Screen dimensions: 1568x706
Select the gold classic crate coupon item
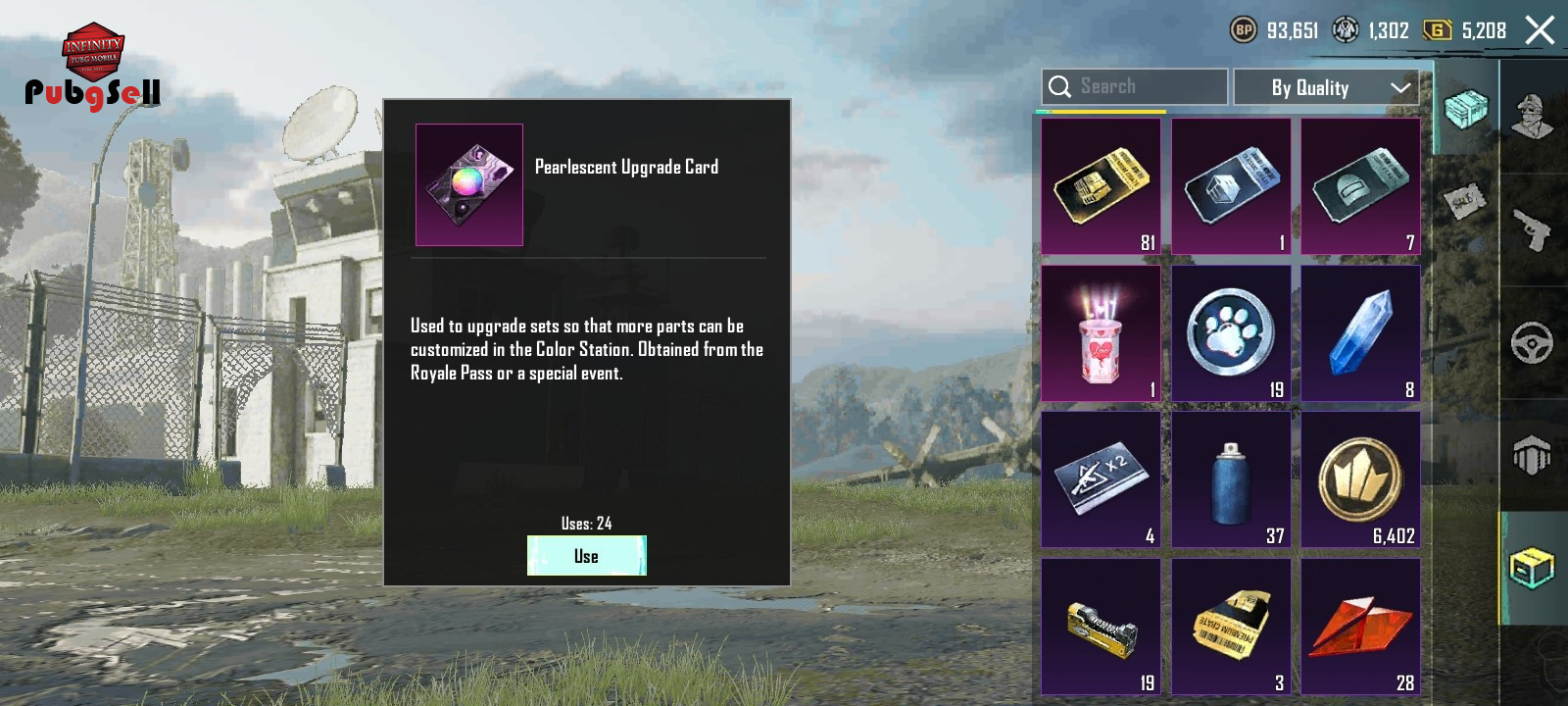pyautogui.click(x=1101, y=186)
